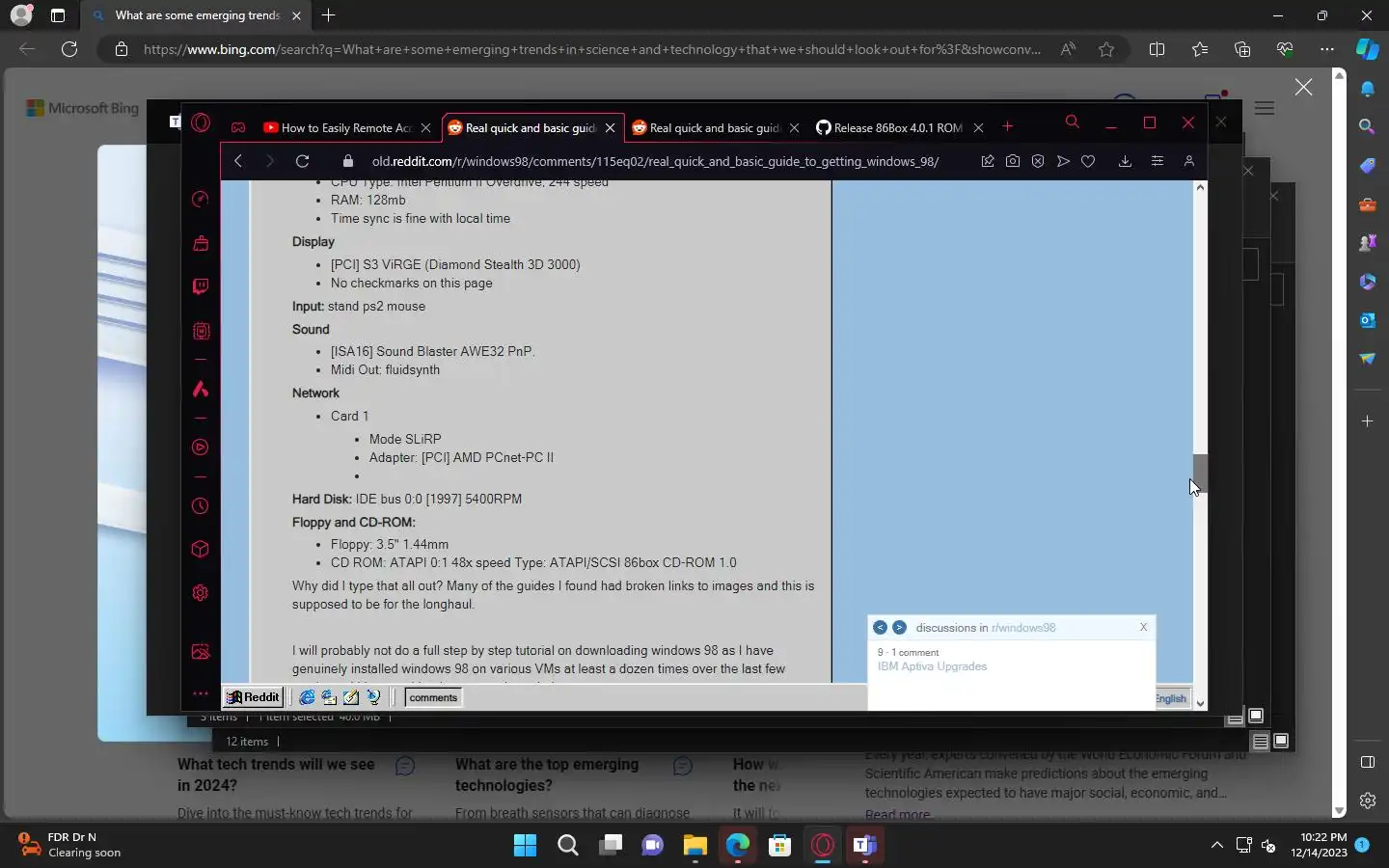Open a new tab in Opera
Screen dimensions: 1389x868
click(x=1008, y=126)
